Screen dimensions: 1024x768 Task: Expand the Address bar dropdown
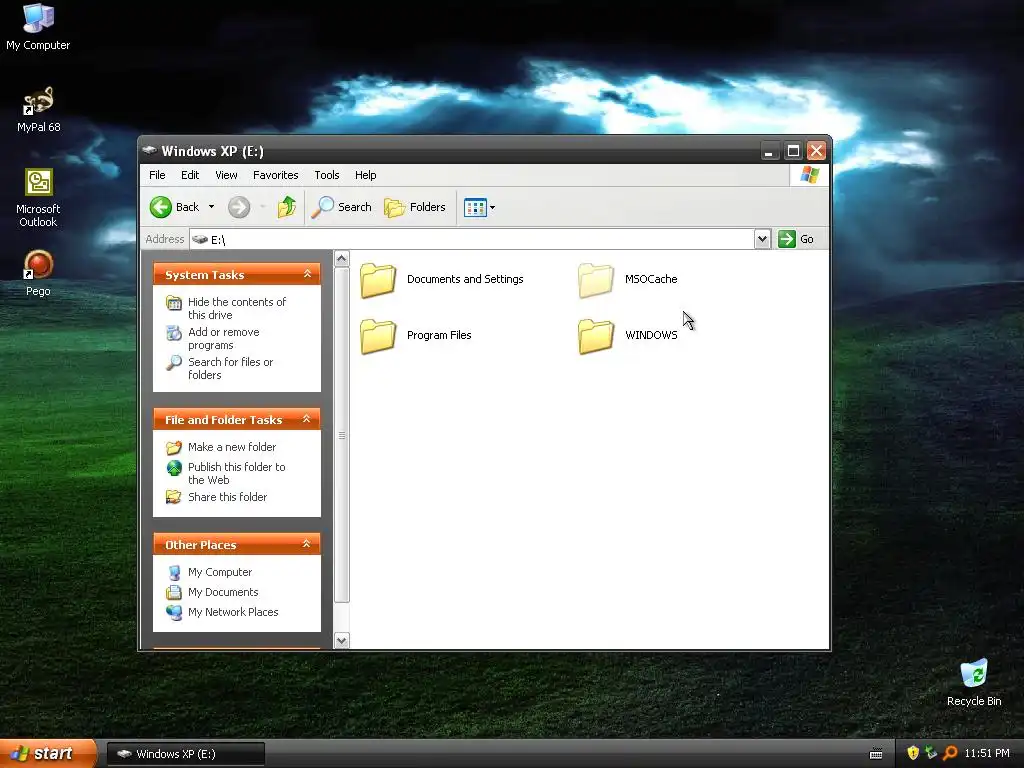pyautogui.click(x=762, y=239)
